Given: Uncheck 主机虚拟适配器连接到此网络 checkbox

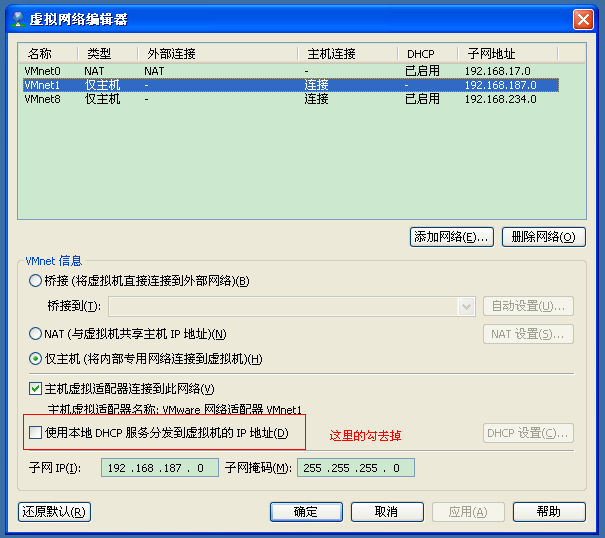Looking at the screenshot, I should click(35, 388).
